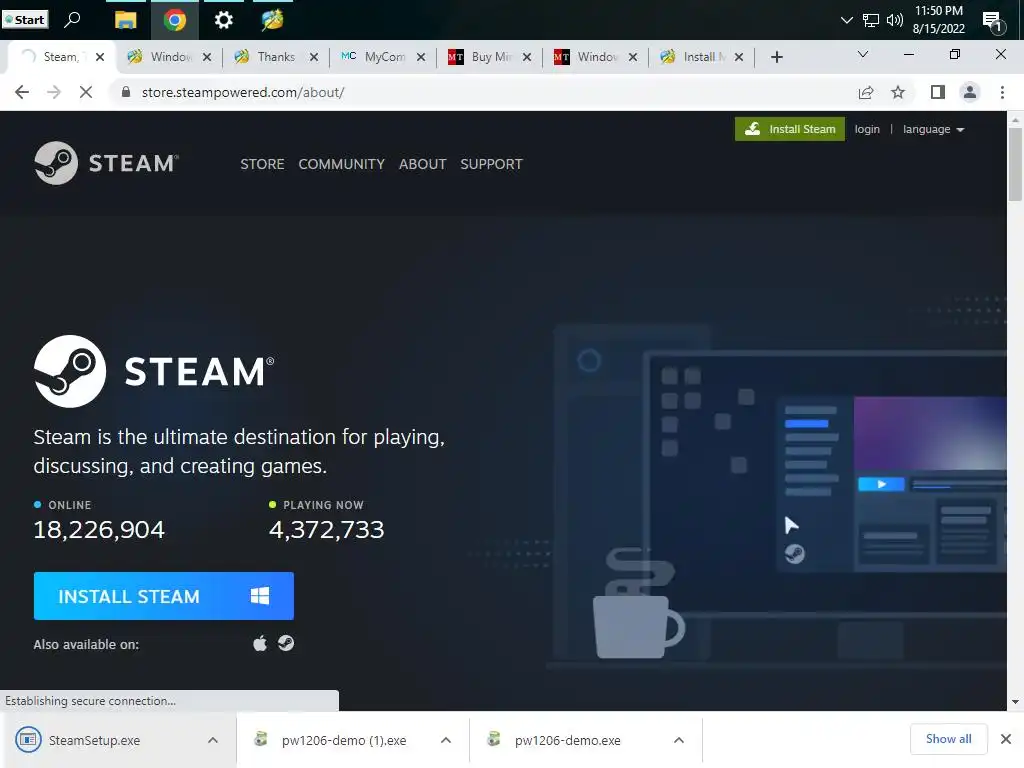The width and height of the screenshot is (1024, 768).
Task: Toggle the Chrome side panel
Action: pos(938,92)
